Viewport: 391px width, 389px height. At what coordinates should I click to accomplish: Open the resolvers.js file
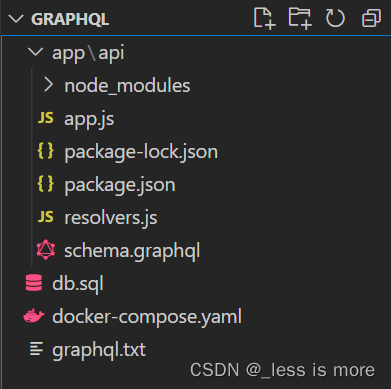click(111, 218)
